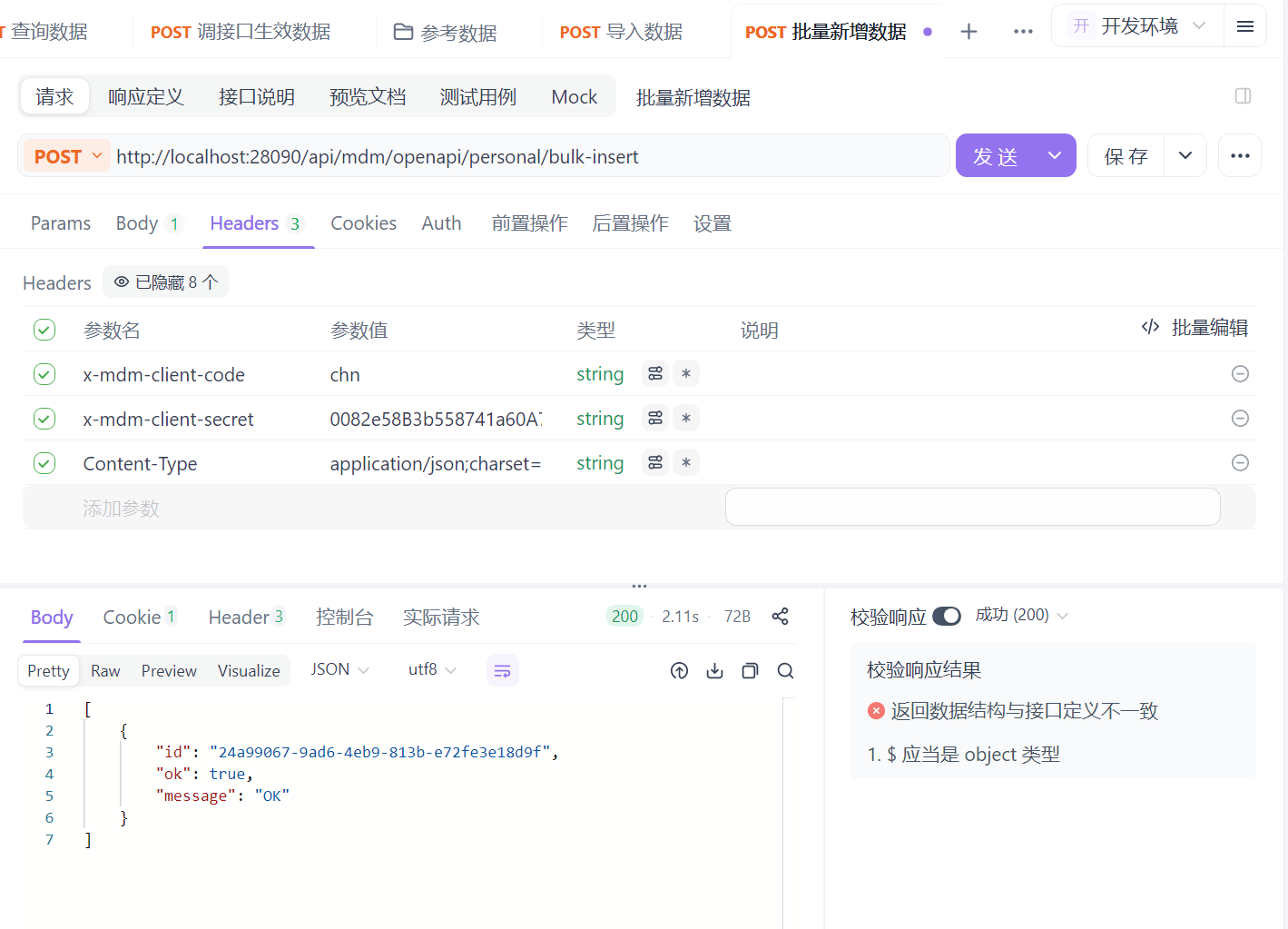The width and height of the screenshot is (1288, 929).
Task: Click the 添加参数 input field
Action: (x=122, y=509)
